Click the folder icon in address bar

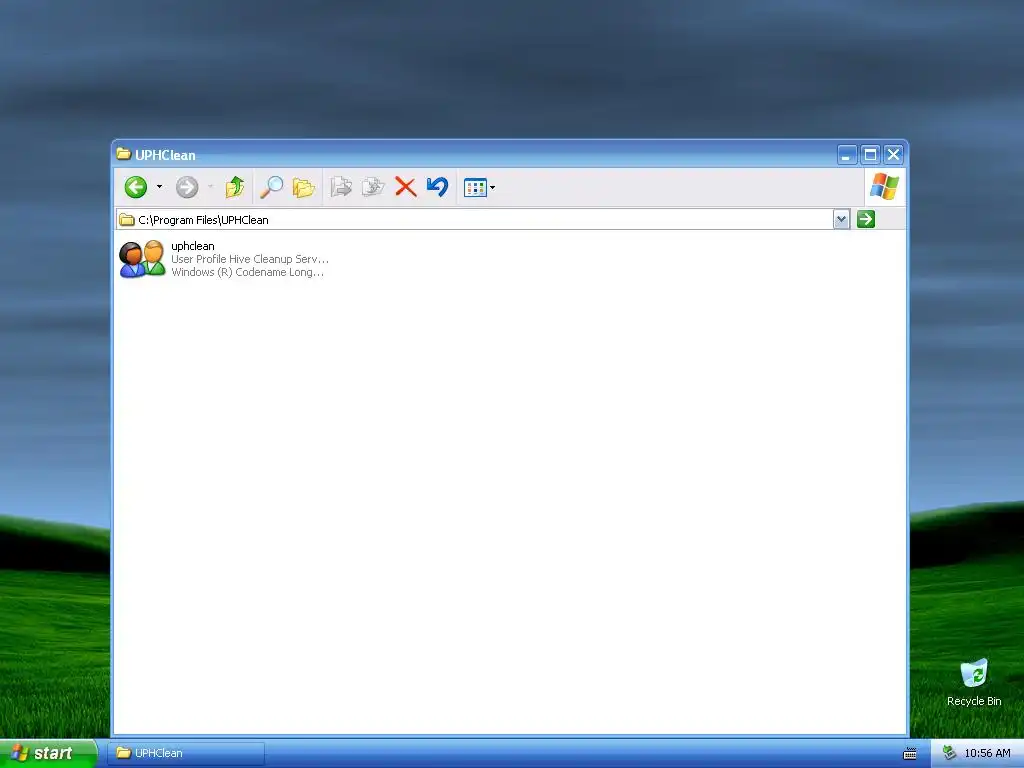[127, 219]
